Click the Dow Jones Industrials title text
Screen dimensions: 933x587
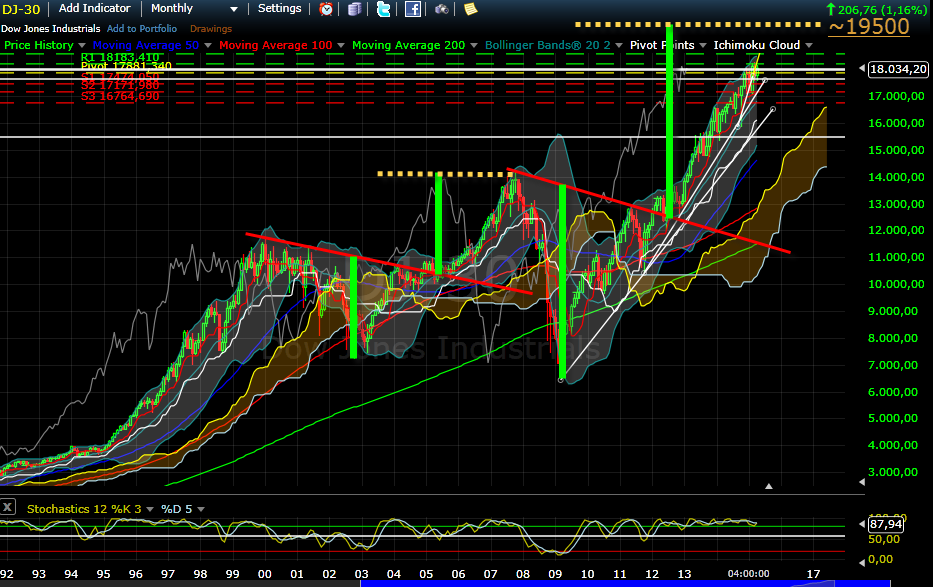click(51, 29)
